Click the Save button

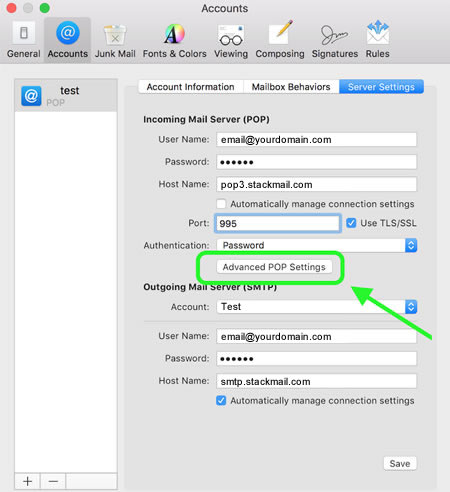point(400,464)
